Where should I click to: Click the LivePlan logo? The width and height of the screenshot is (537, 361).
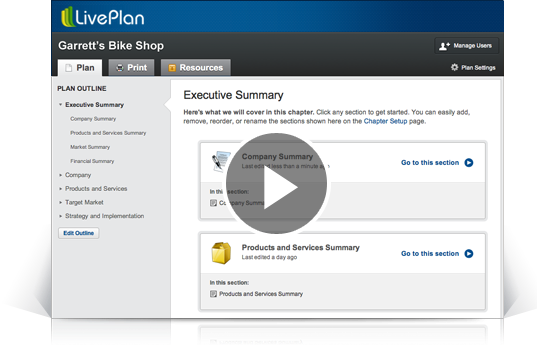tap(102, 17)
